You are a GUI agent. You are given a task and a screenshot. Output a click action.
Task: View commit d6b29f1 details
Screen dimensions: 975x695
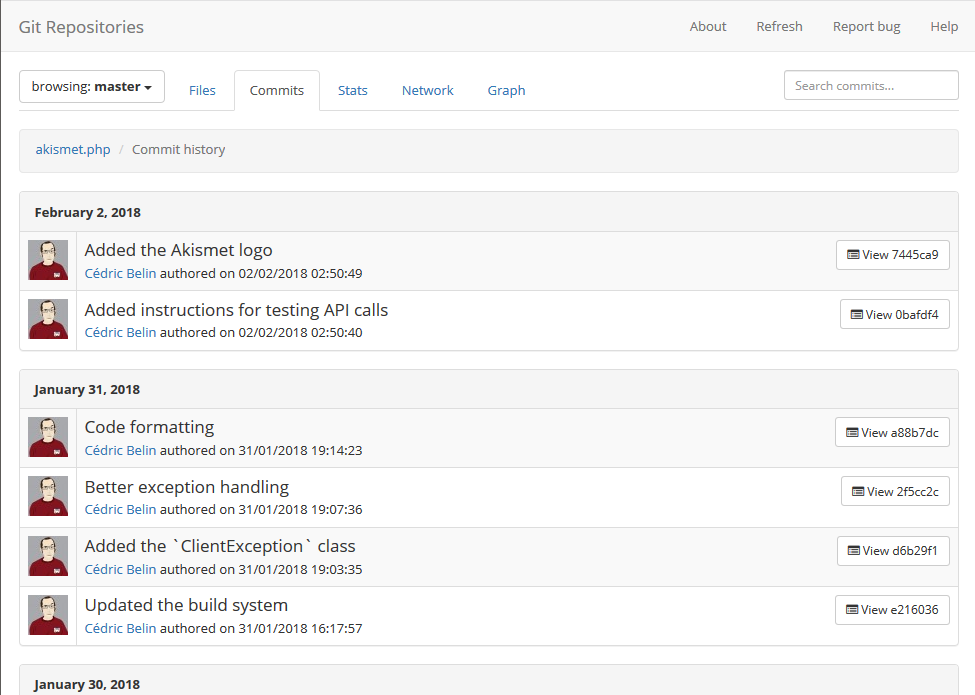893,550
